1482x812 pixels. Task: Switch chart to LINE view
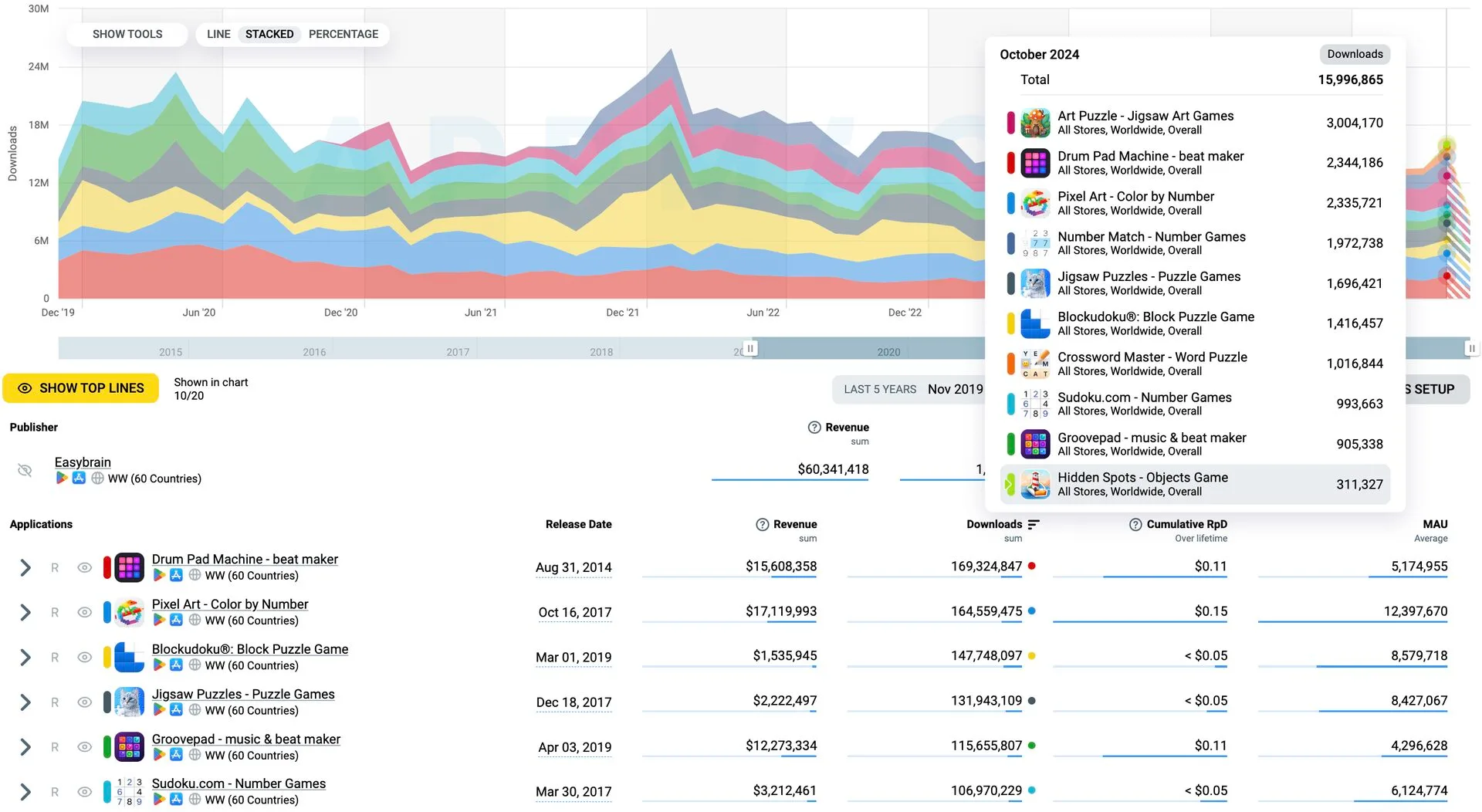click(218, 35)
